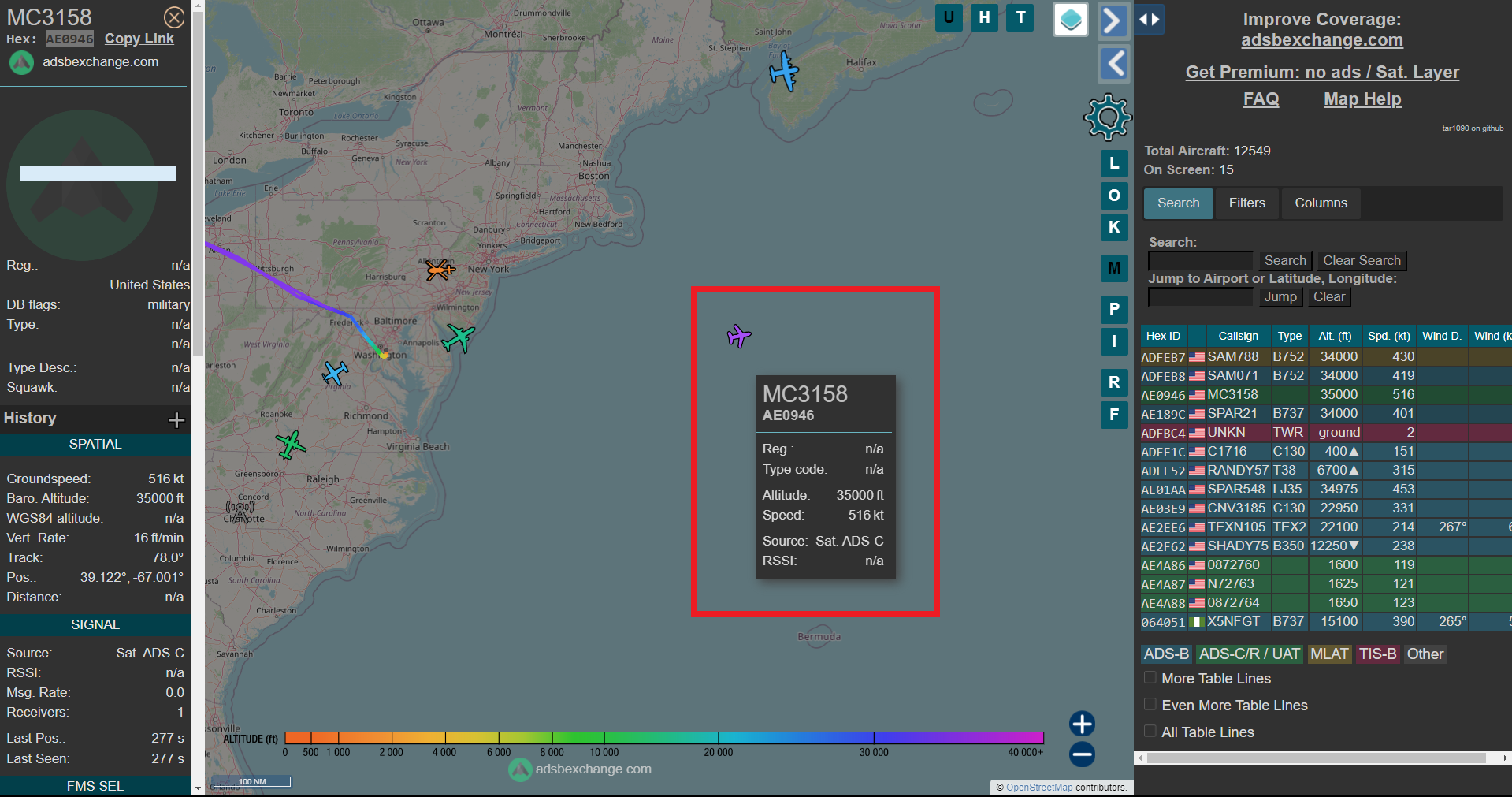Select the orange aircraft near New York
The height and width of the screenshot is (797, 1512).
point(440,270)
